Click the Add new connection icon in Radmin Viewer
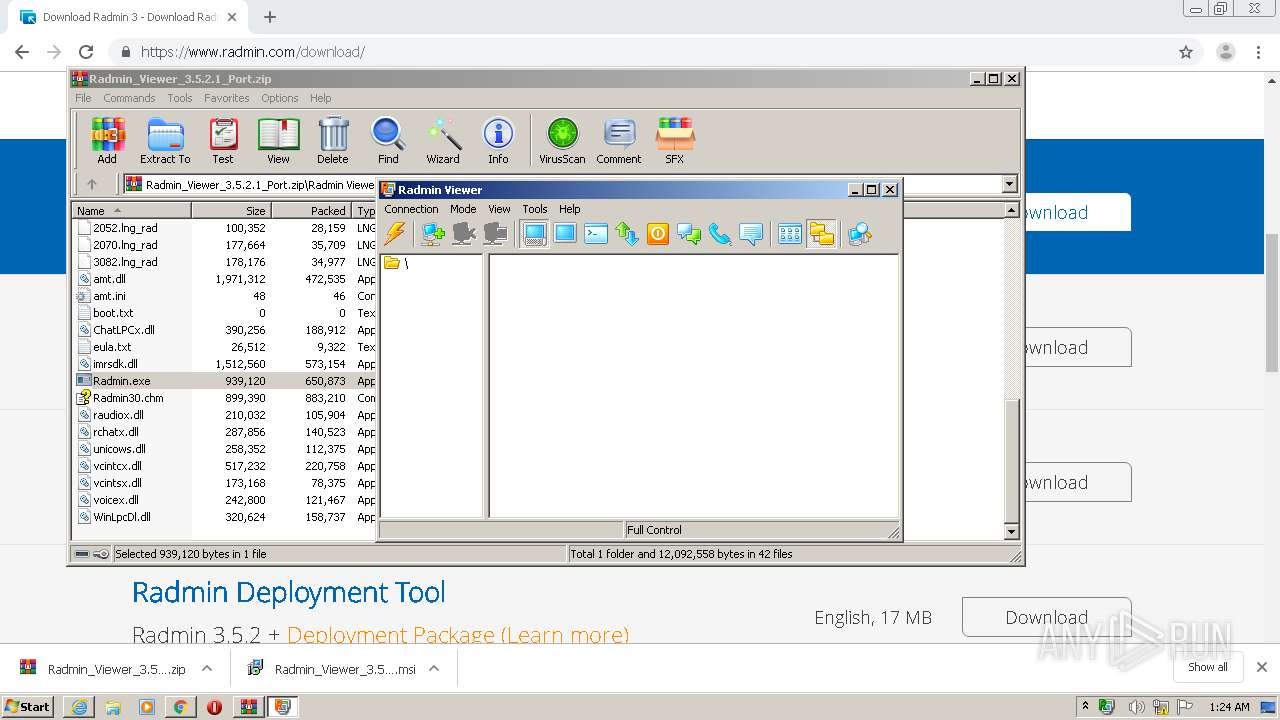This screenshot has height=720, width=1280. pos(433,234)
